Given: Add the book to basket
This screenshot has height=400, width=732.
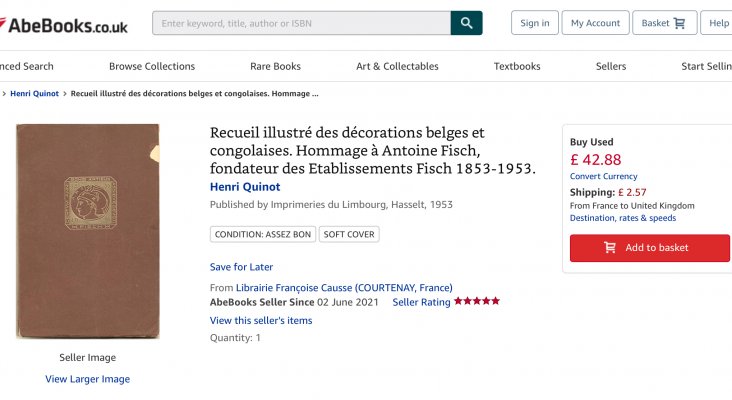Looking at the screenshot, I should 649,248.
